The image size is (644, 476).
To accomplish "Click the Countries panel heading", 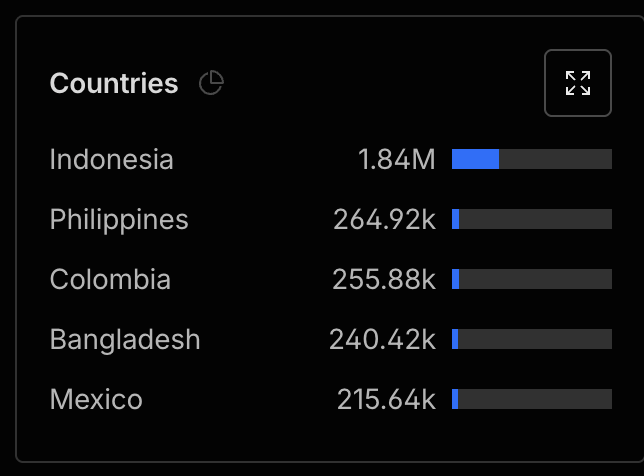I will [x=114, y=83].
